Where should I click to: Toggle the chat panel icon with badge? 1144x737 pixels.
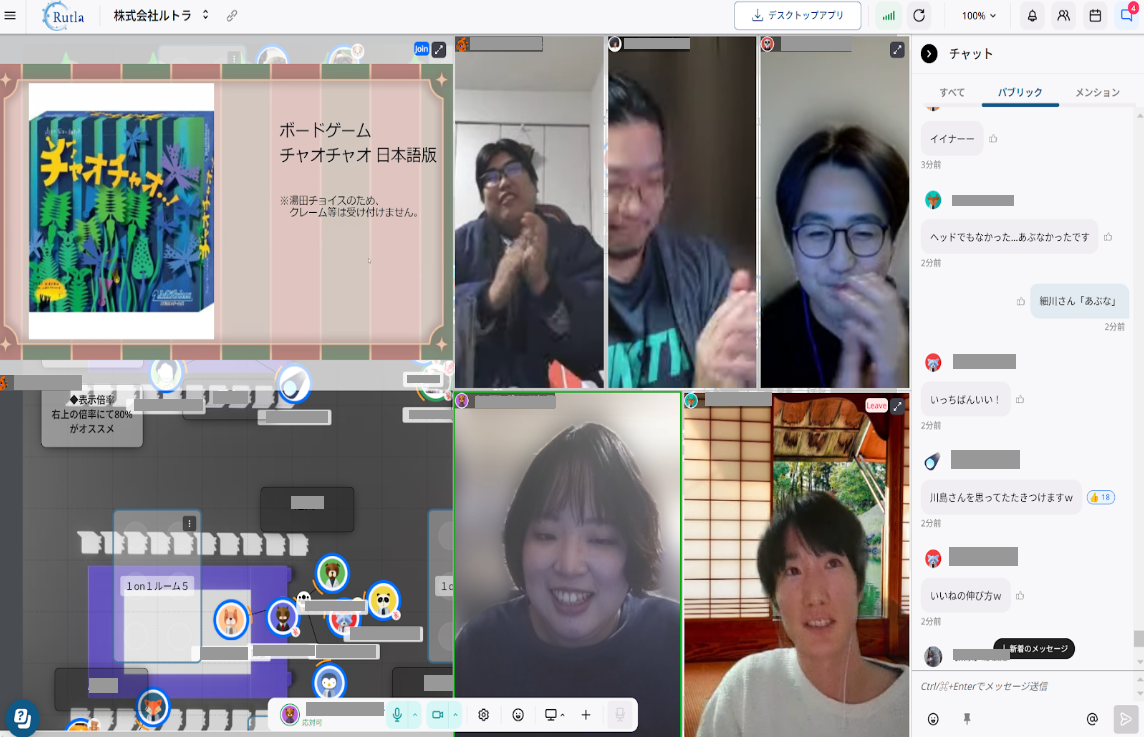1126,16
